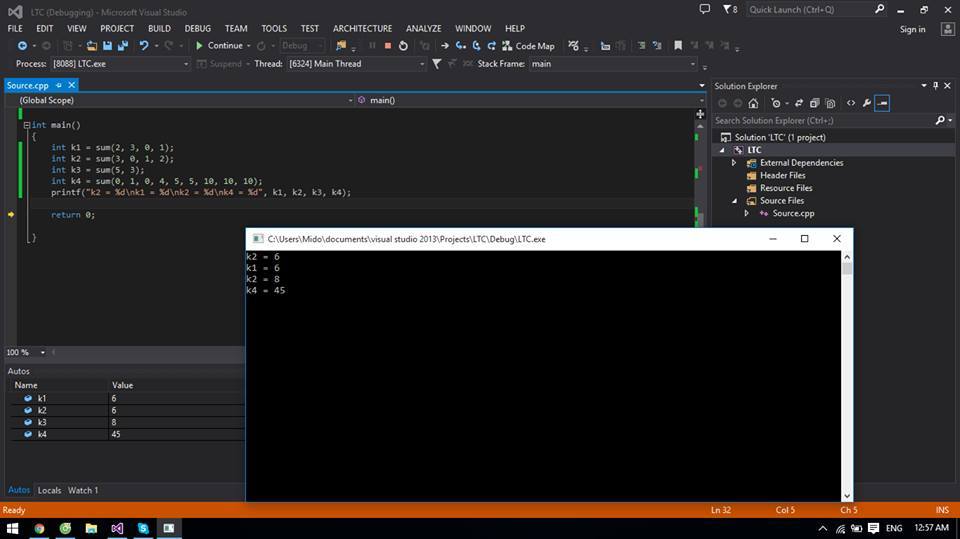This screenshot has width=960, height=539.
Task: Click the Undo arrow icon
Action: pos(145,46)
